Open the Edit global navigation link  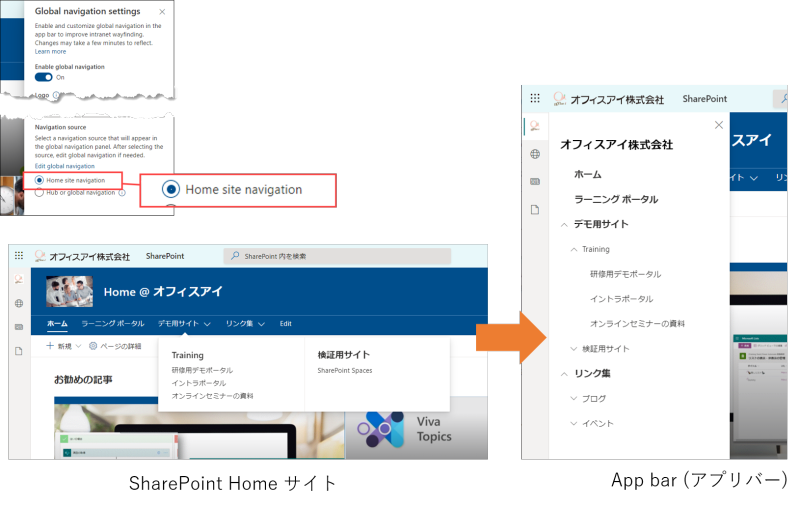point(65,166)
